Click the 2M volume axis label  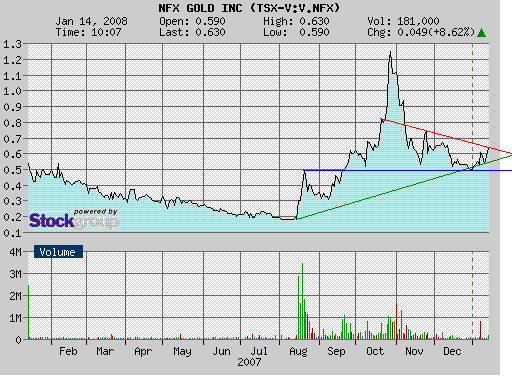point(15,296)
